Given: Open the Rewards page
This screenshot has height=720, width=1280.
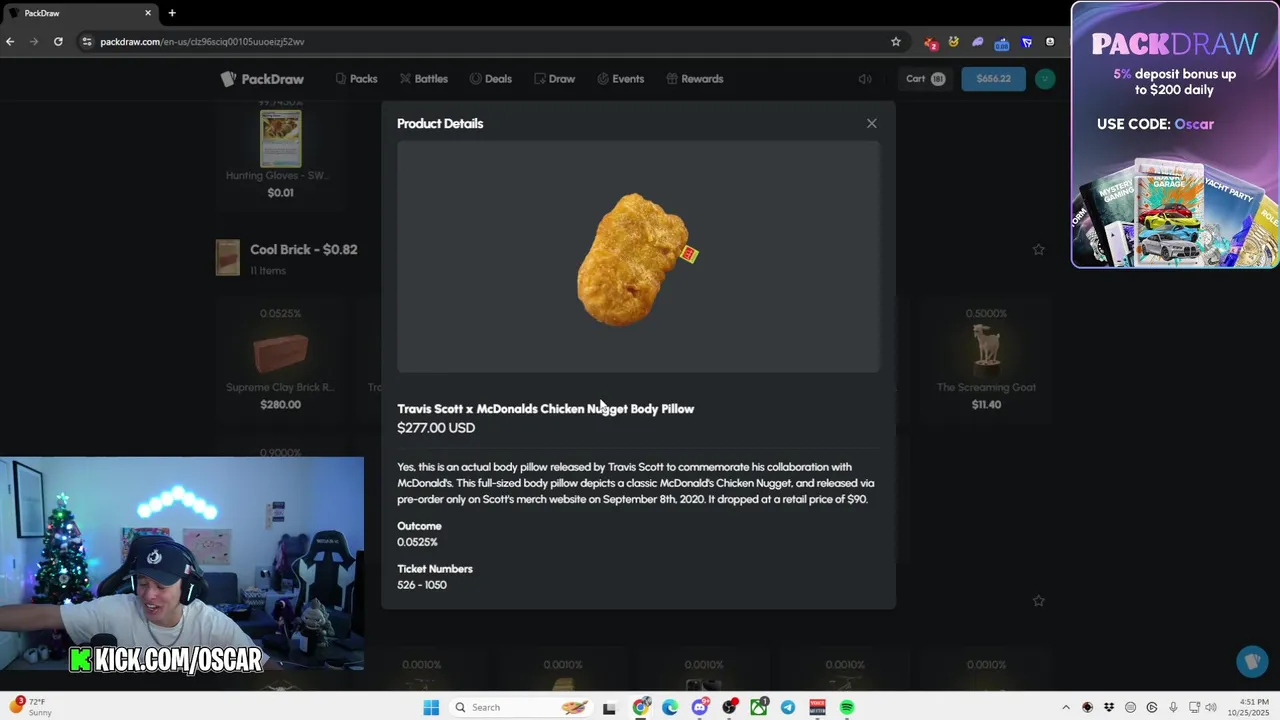Looking at the screenshot, I should tap(694, 79).
